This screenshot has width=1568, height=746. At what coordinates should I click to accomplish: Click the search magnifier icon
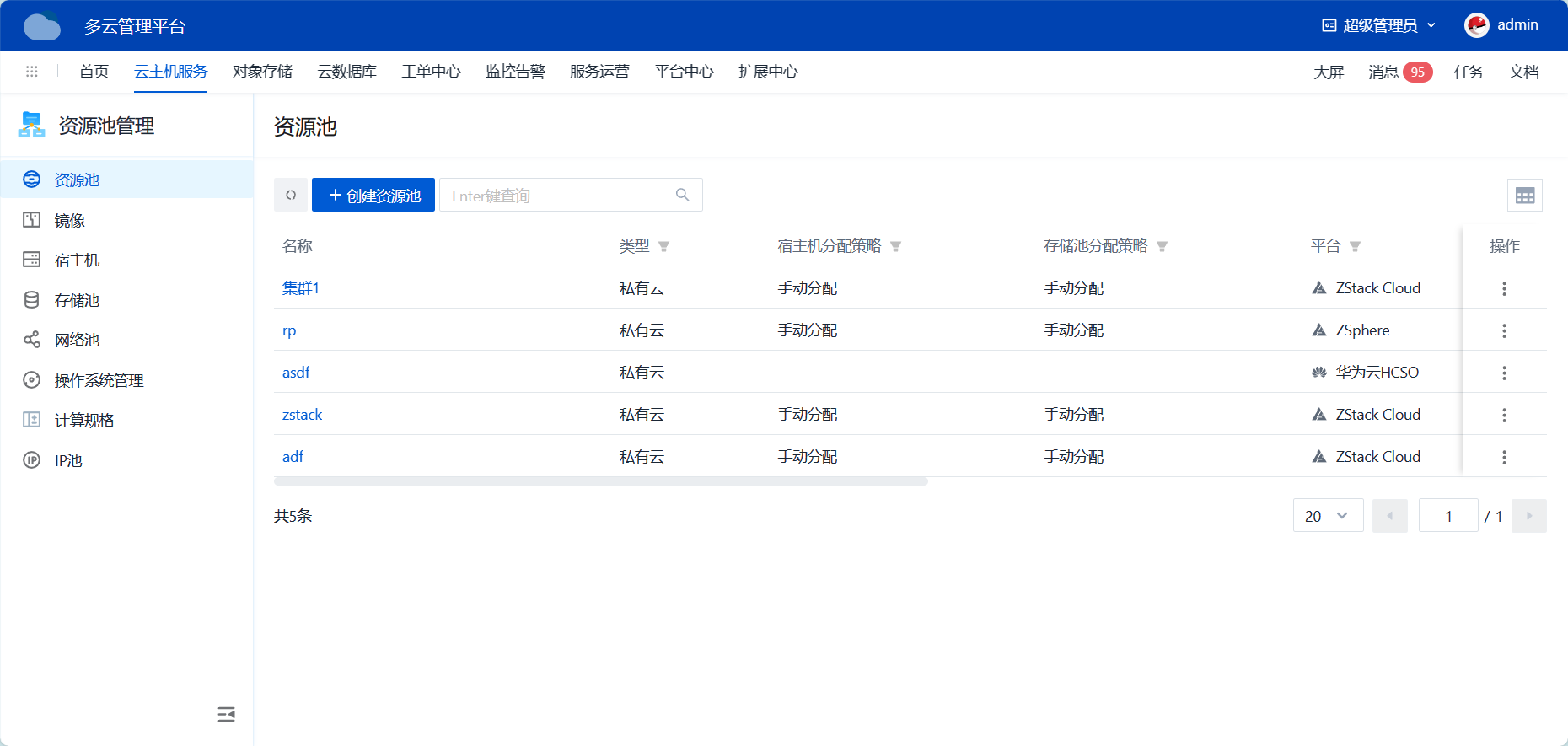[683, 195]
